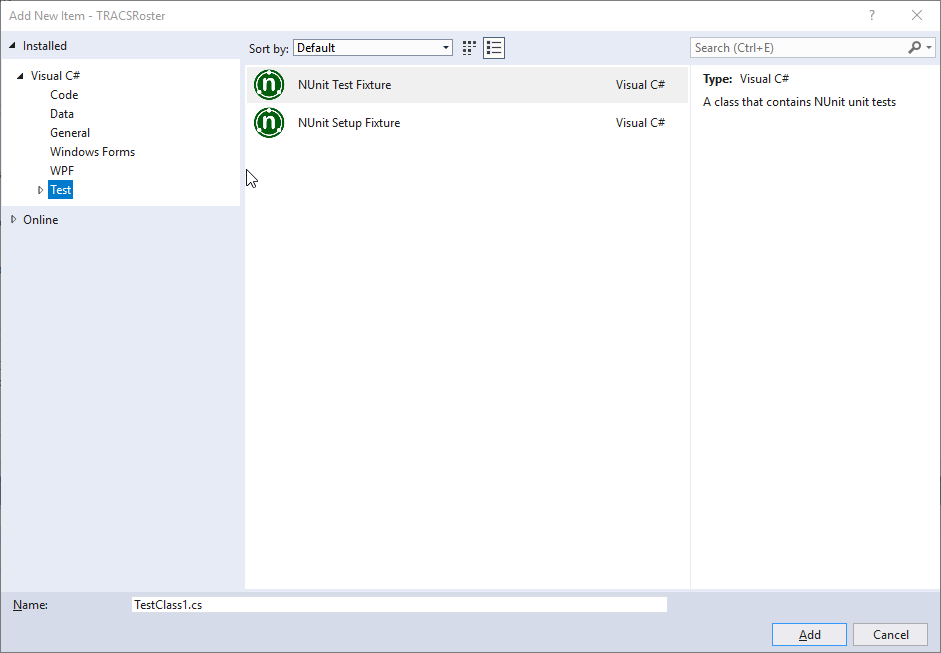This screenshot has height=653, width=941.
Task: Collapse the Installed section
Action: coord(12,46)
